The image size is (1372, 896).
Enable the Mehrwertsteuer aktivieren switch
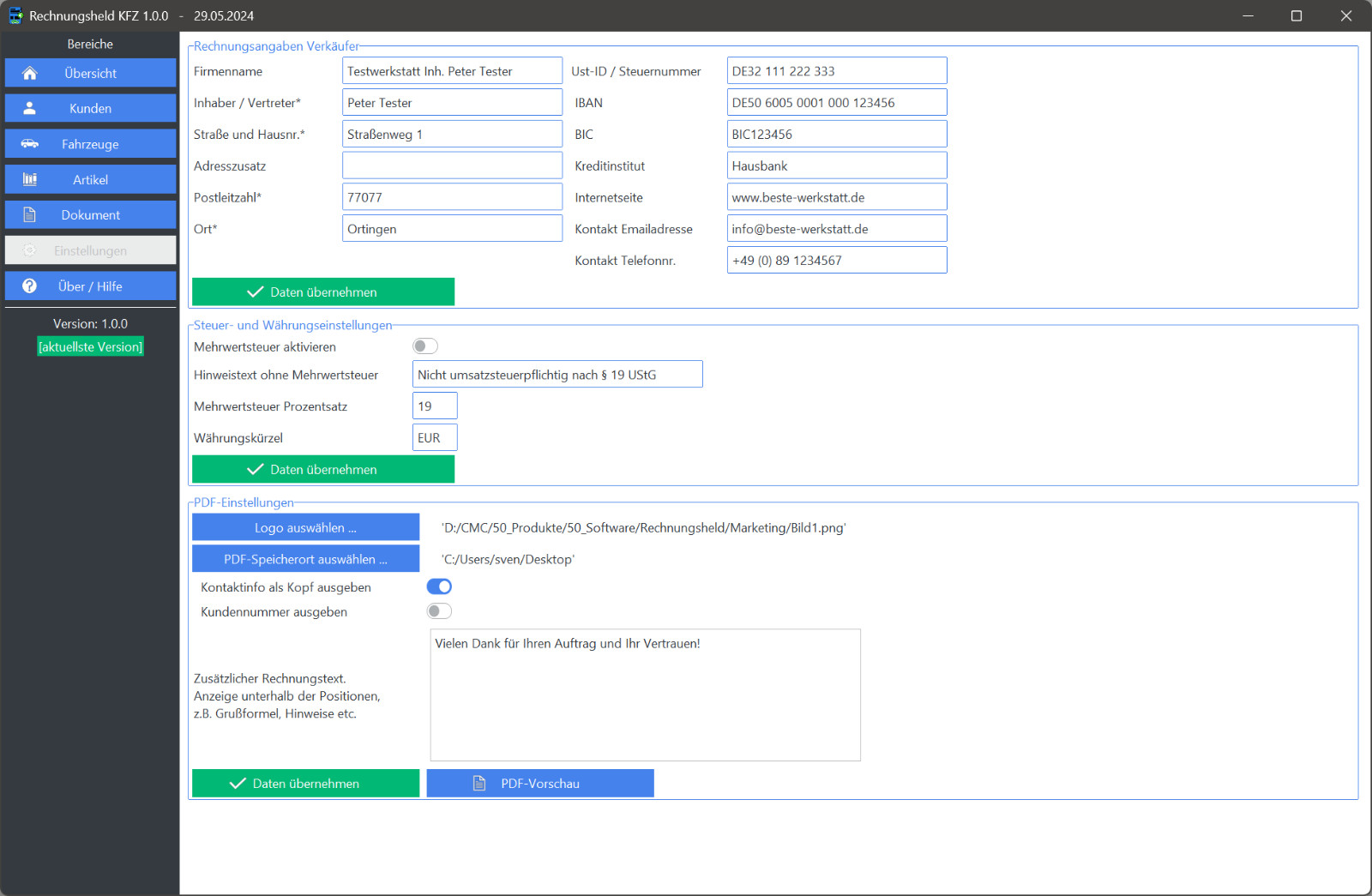point(425,346)
